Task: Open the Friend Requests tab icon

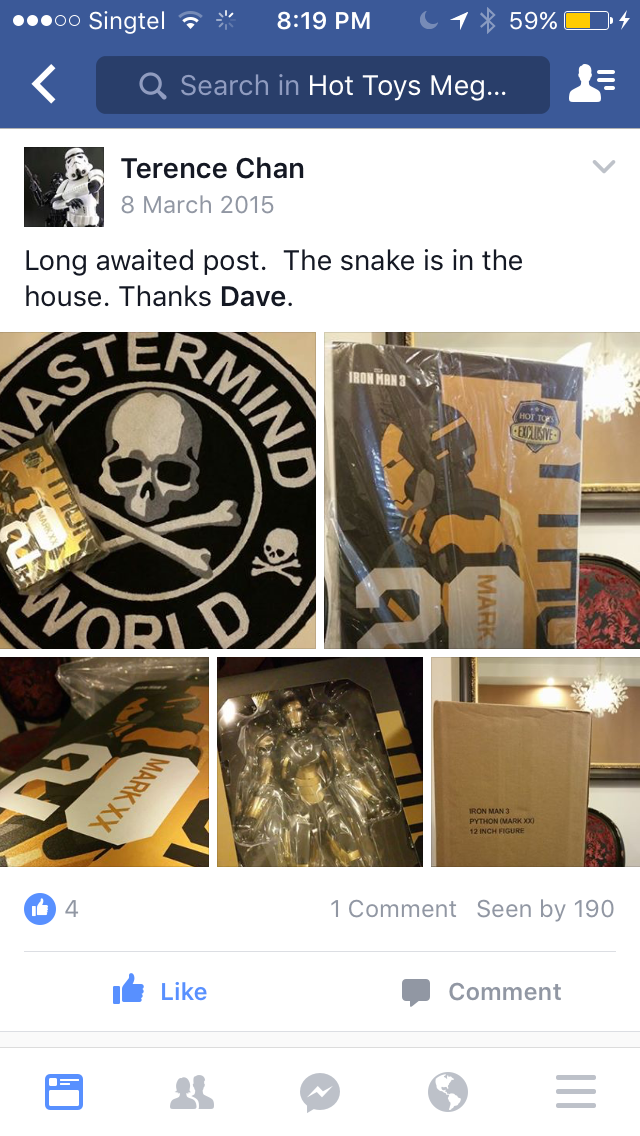Action: [x=192, y=1092]
